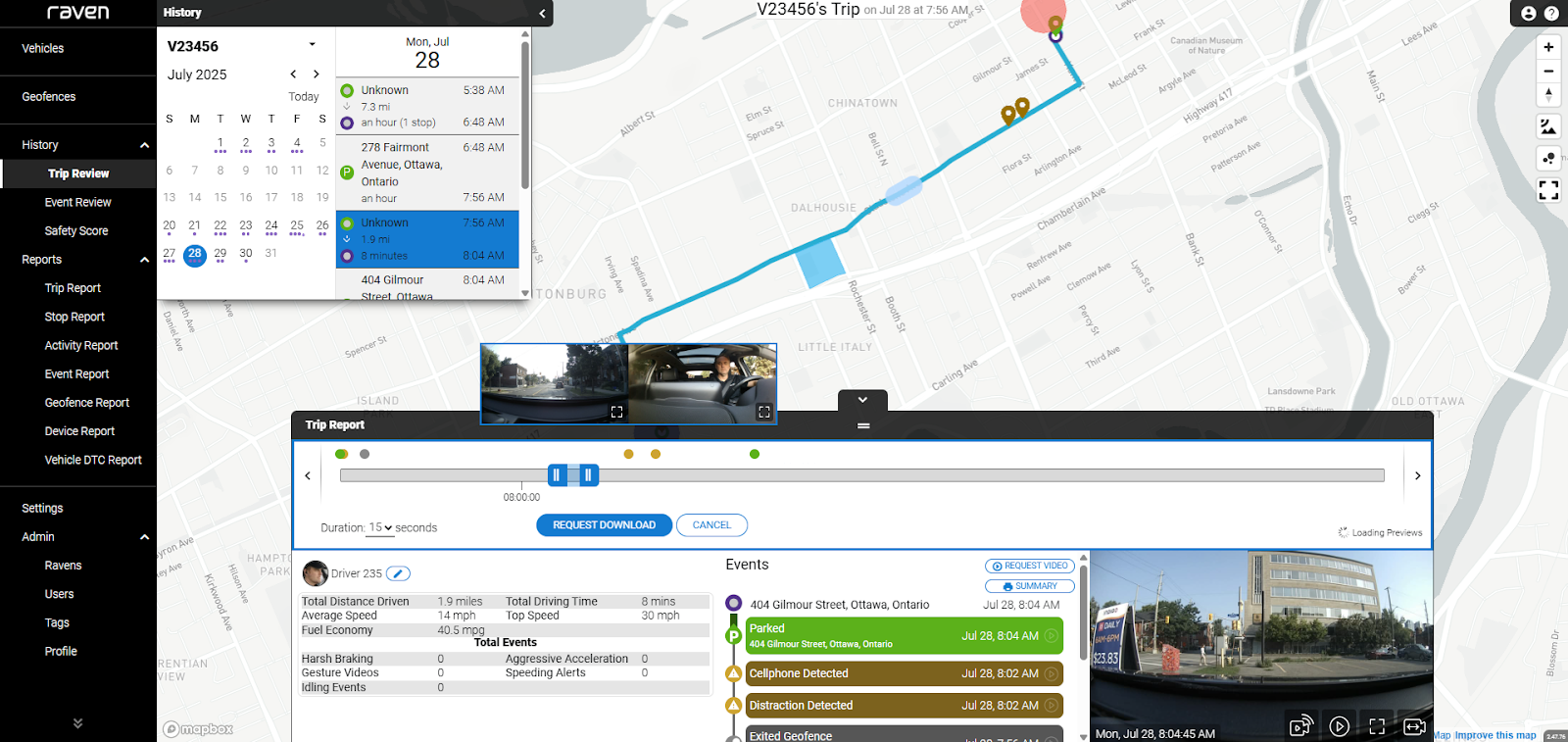Open live stream camera icon in preview
Screen dimensions: 1568x742
(x=1300, y=726)
